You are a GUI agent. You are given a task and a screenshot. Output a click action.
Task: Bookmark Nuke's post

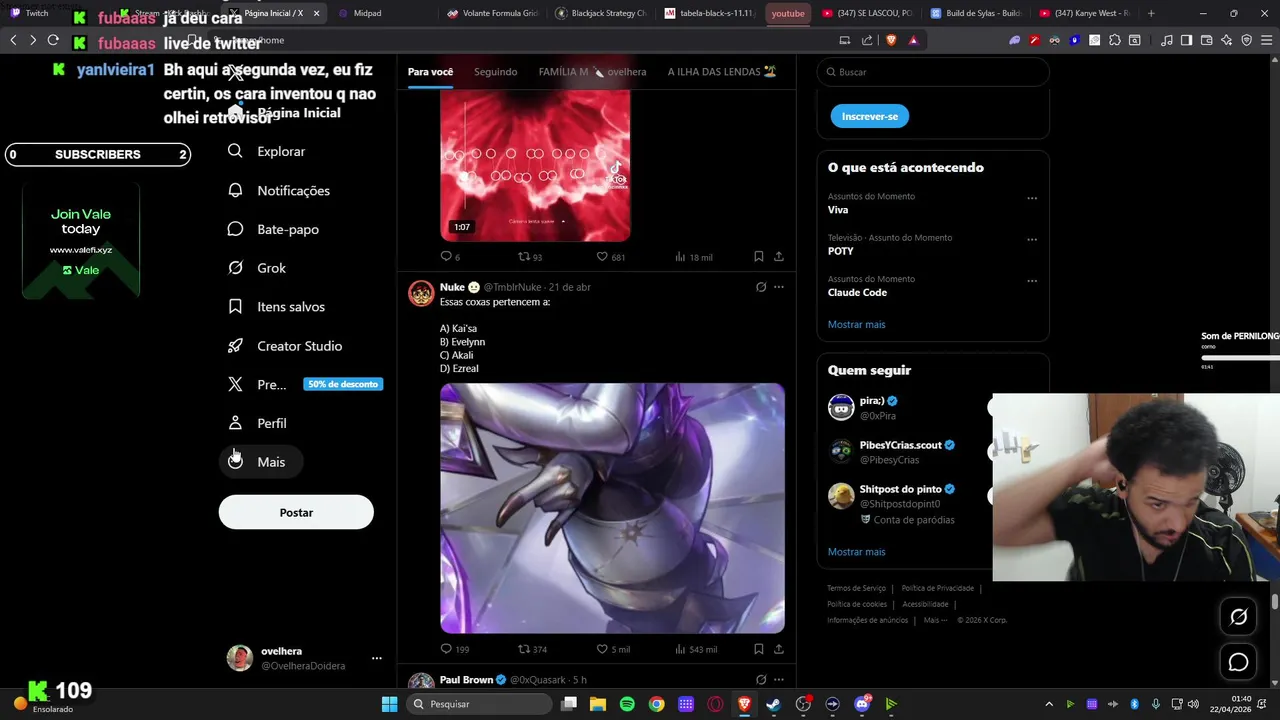[x=758, y=649]
